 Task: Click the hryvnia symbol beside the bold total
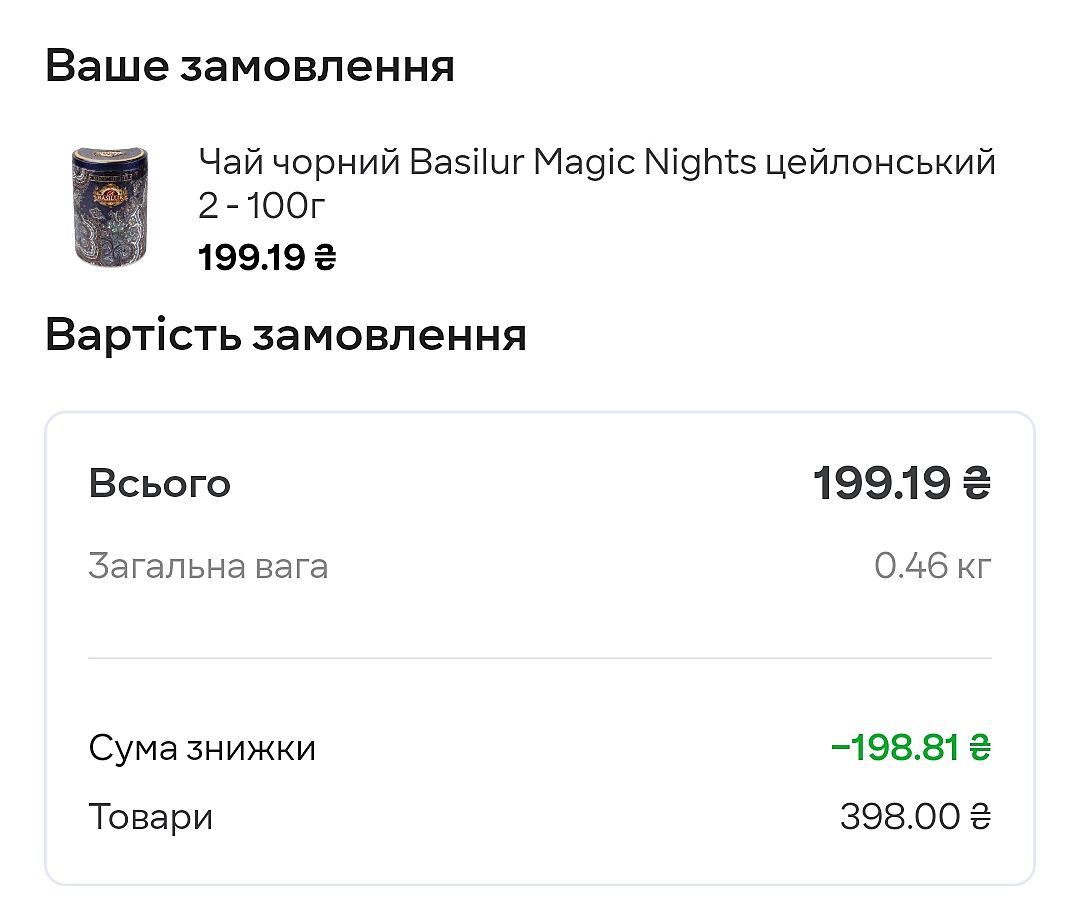(976, 485)
